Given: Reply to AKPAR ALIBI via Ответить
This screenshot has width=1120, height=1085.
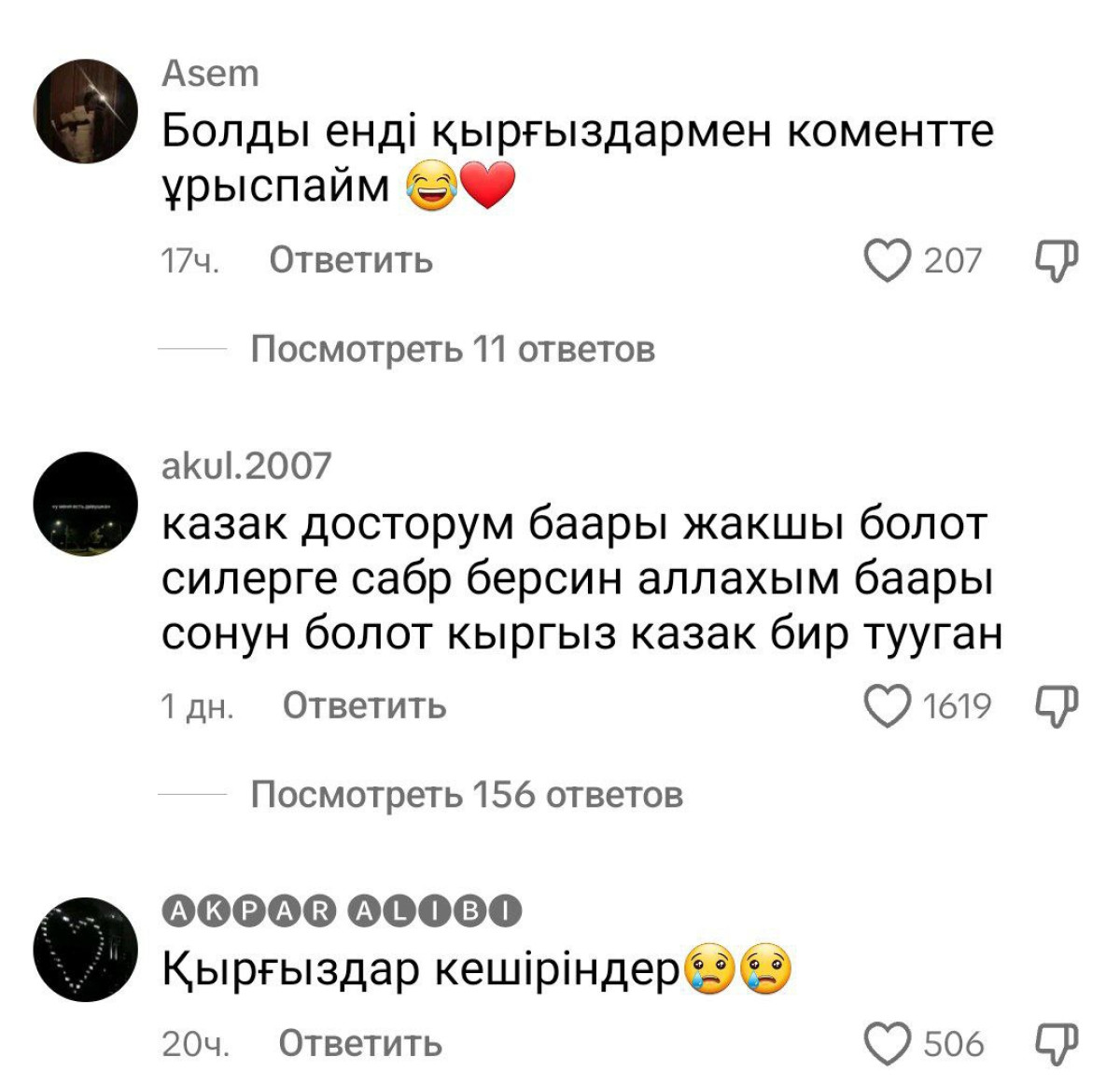Looking at the screenshot, I should 360,1043.
